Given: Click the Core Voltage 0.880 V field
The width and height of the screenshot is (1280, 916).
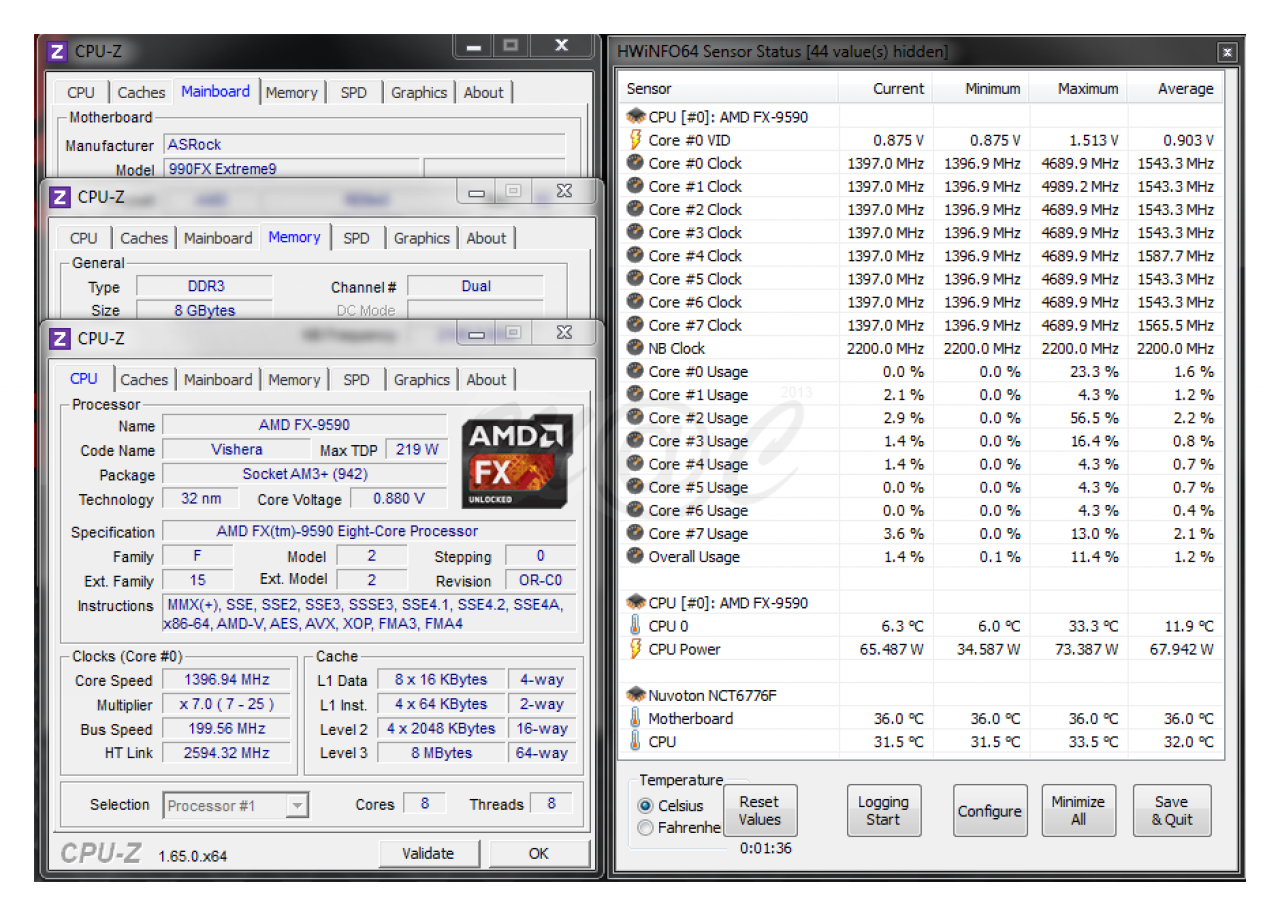Looking at the screenshot, I should (x=398, y=499).
